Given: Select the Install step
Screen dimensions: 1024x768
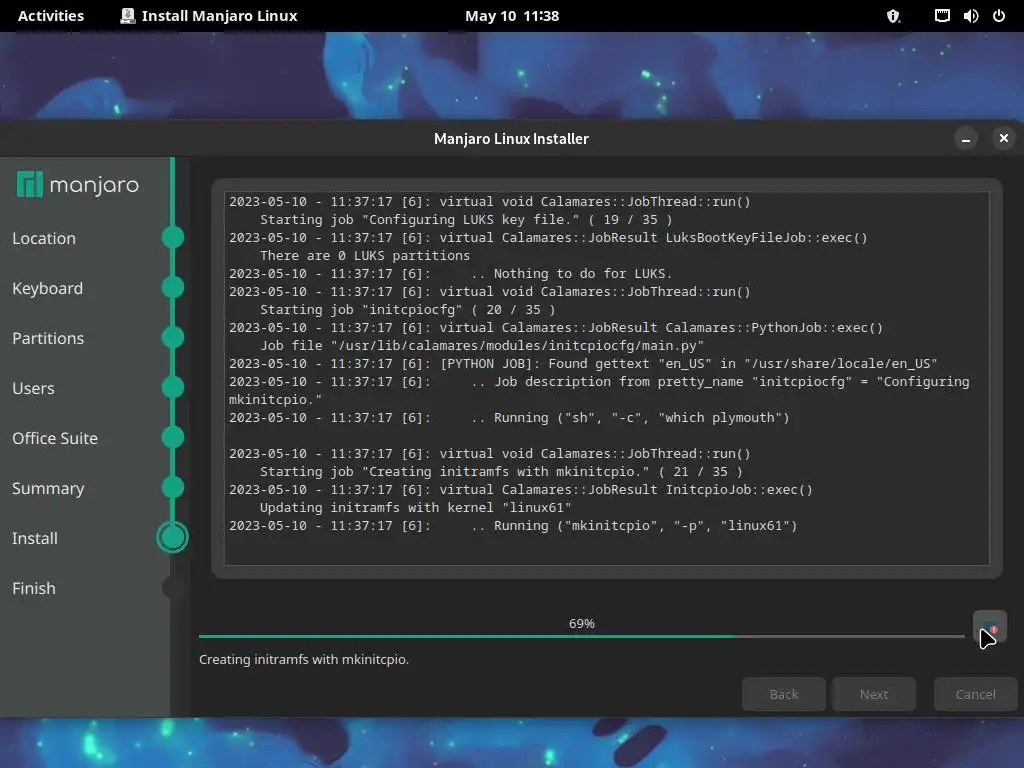Looking at the screenshot, I should pyautogui.click(x=35, y=538).
